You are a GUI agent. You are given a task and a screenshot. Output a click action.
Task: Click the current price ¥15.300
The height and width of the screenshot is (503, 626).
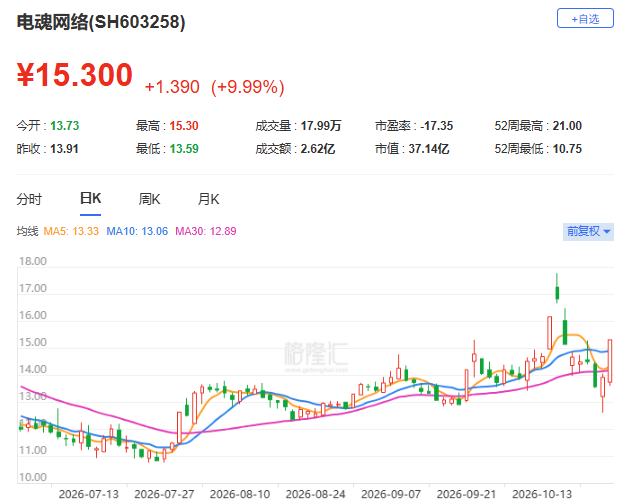click(x=75, y=75)
